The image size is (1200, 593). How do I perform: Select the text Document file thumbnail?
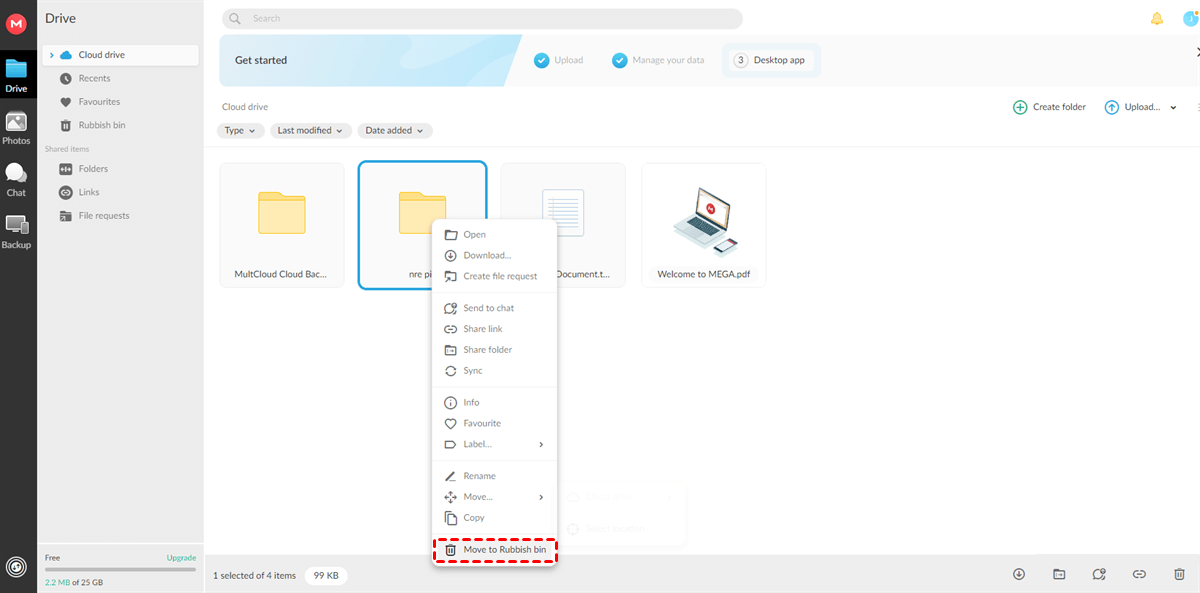coord(563,213)
